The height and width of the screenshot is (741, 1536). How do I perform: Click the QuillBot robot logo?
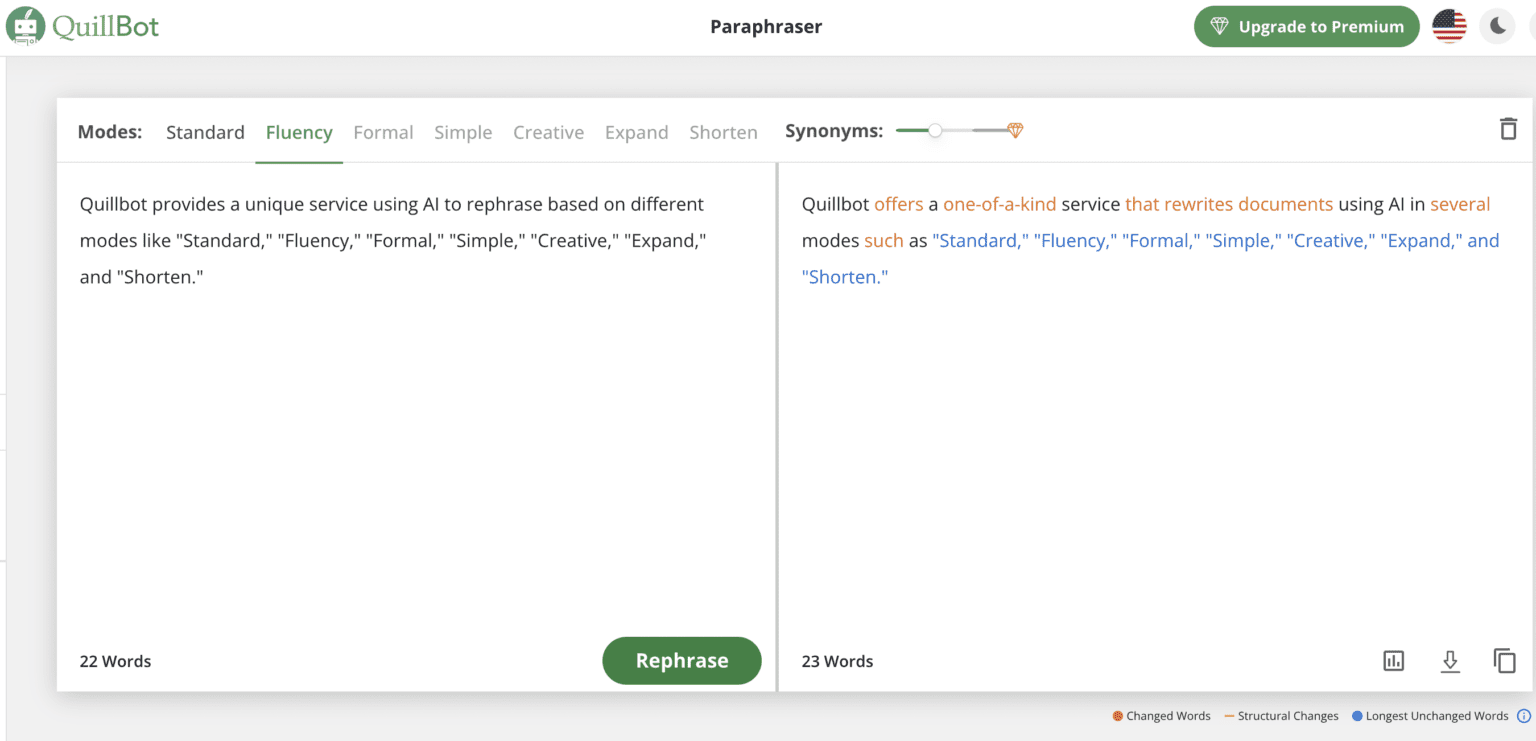click(25, 26)
